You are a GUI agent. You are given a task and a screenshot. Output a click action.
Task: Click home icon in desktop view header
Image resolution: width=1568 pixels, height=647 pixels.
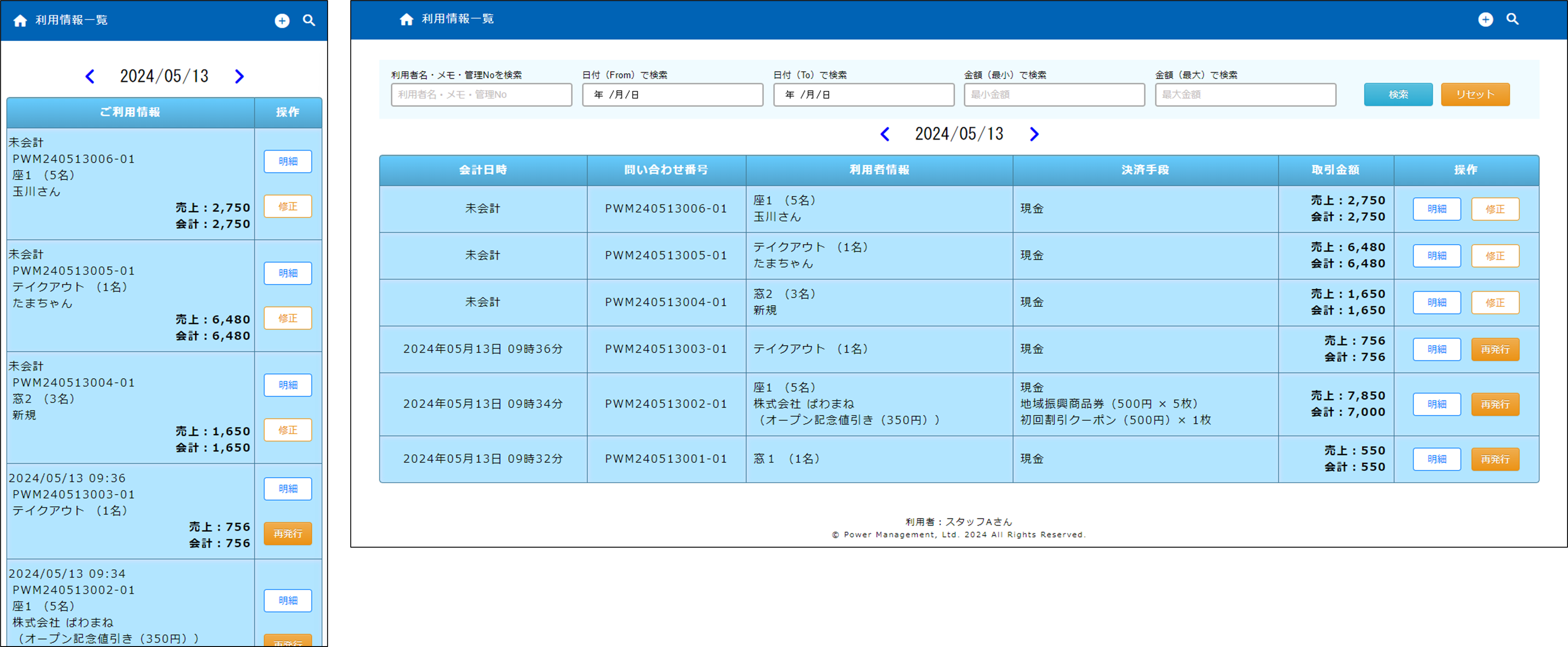point(407,19)
